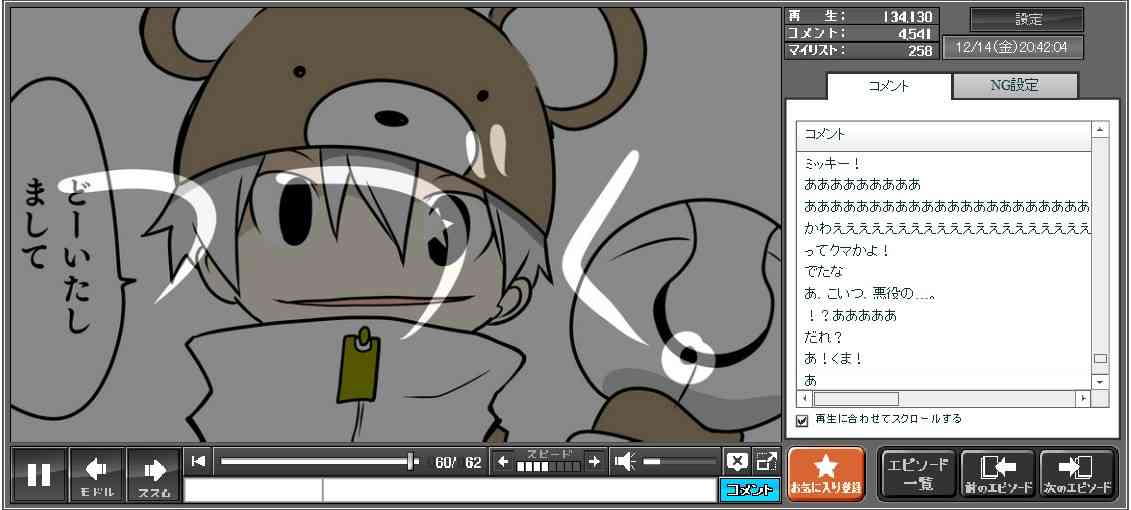Viewport: 1131px width, 510px height.
Task: Hide on-screen comments with the X bubble icon
Action: pyautogui.click(x=737, y=461)
